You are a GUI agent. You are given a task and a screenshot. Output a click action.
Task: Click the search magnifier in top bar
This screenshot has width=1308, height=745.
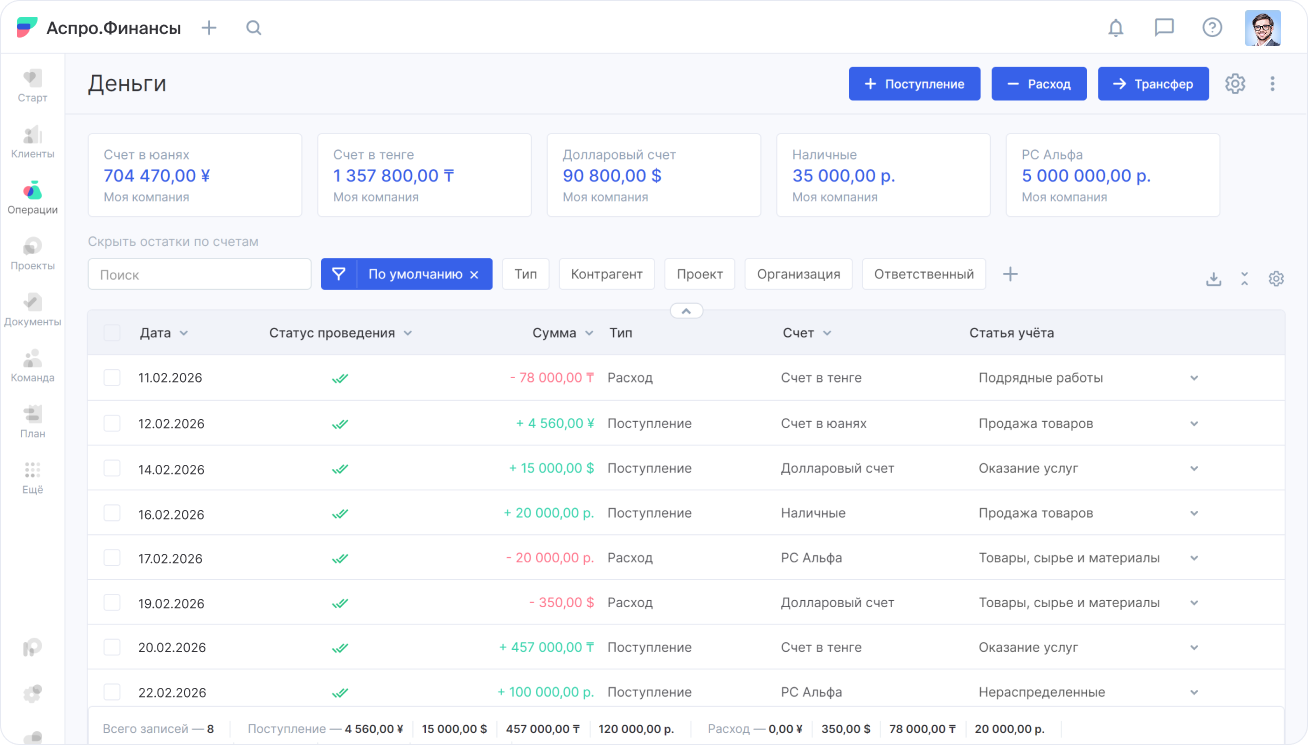point(254,28)
